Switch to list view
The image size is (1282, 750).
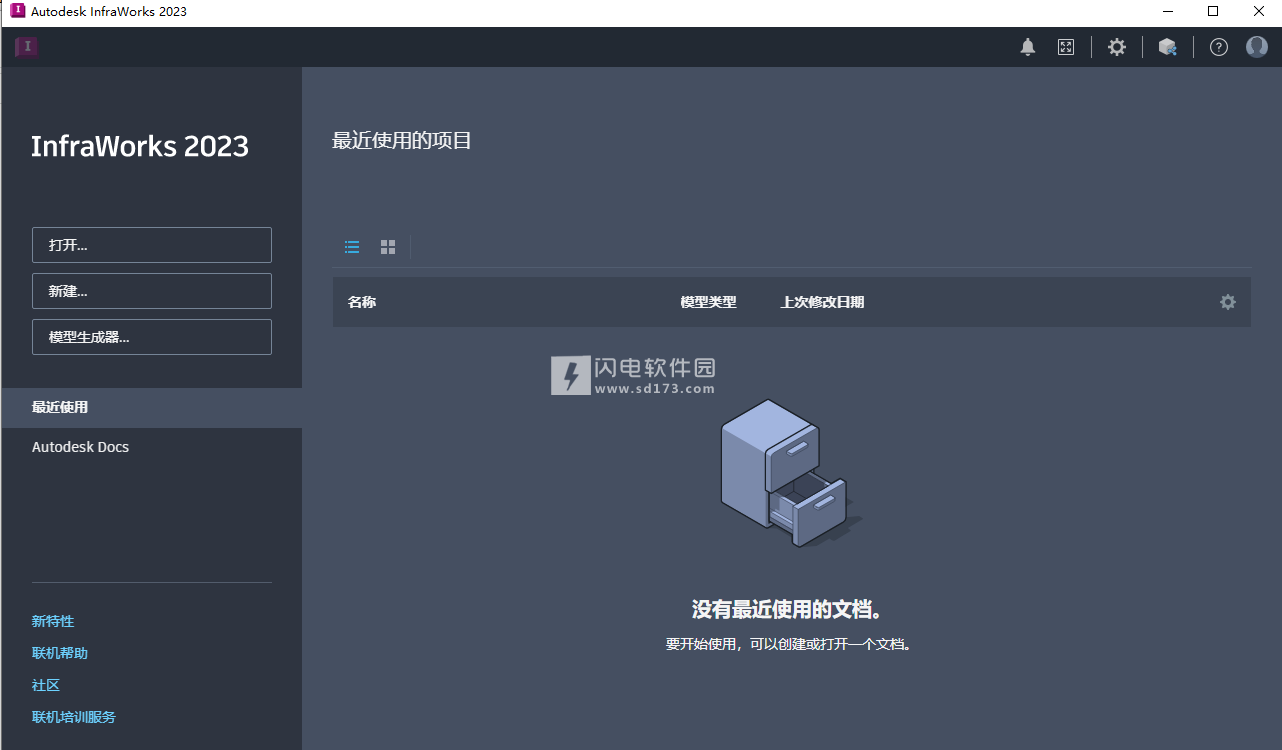pyautogui.click(x=352, y=247)
